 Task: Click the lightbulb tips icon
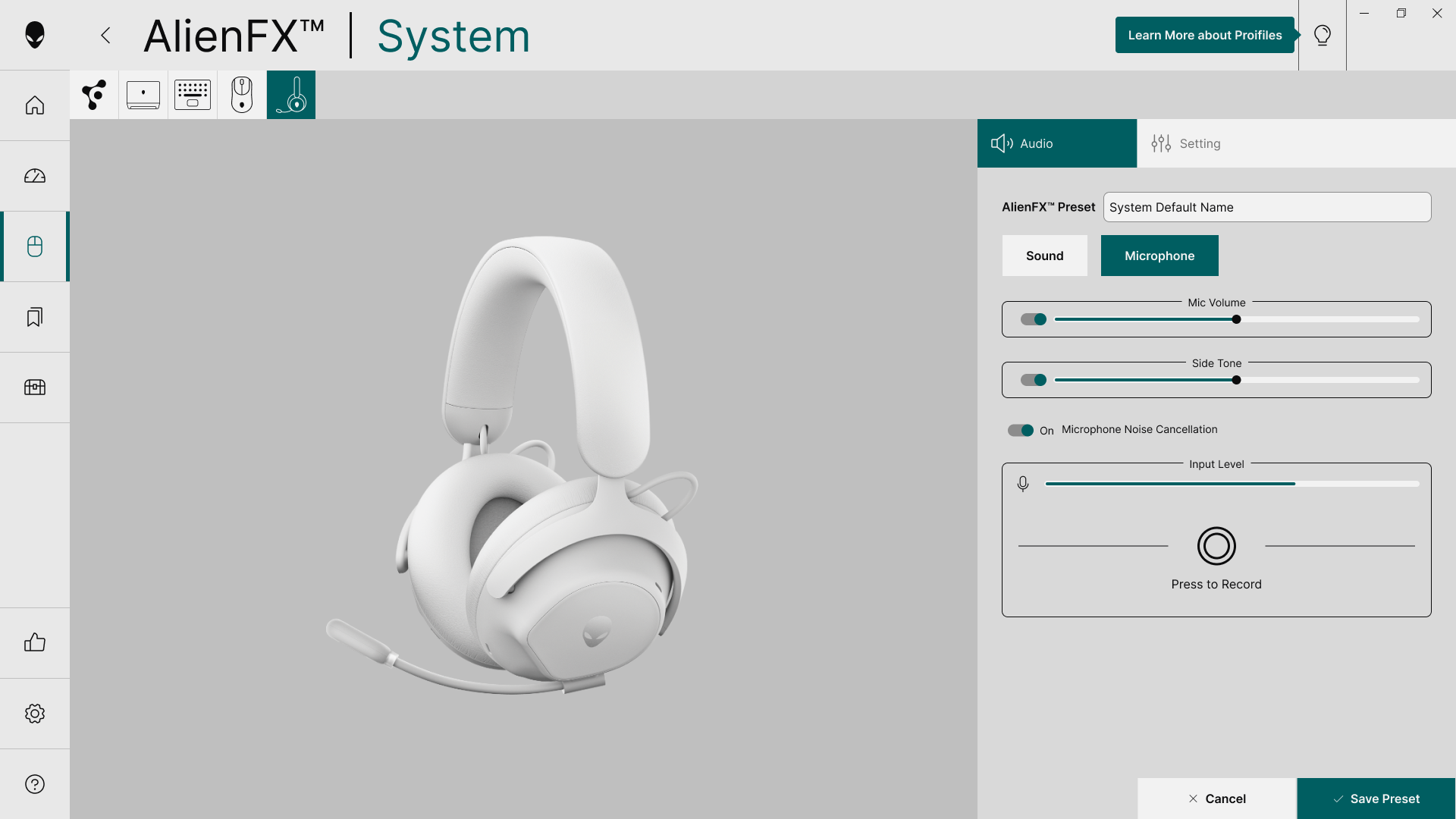[x=1323, y=35]
